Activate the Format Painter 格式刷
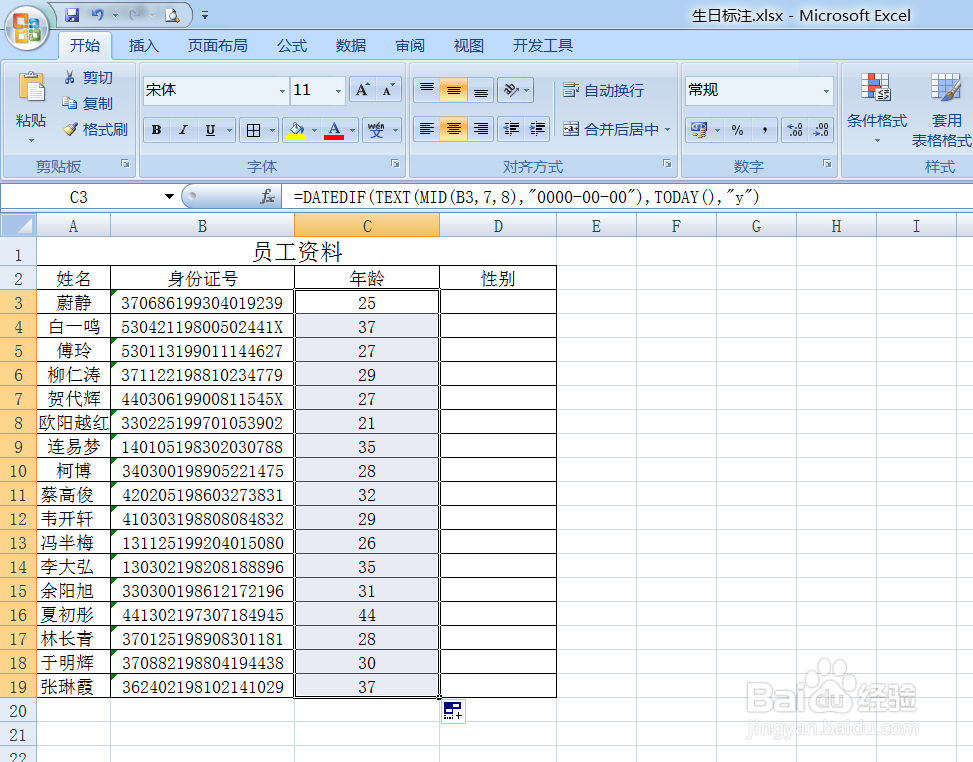 point(95,130)
